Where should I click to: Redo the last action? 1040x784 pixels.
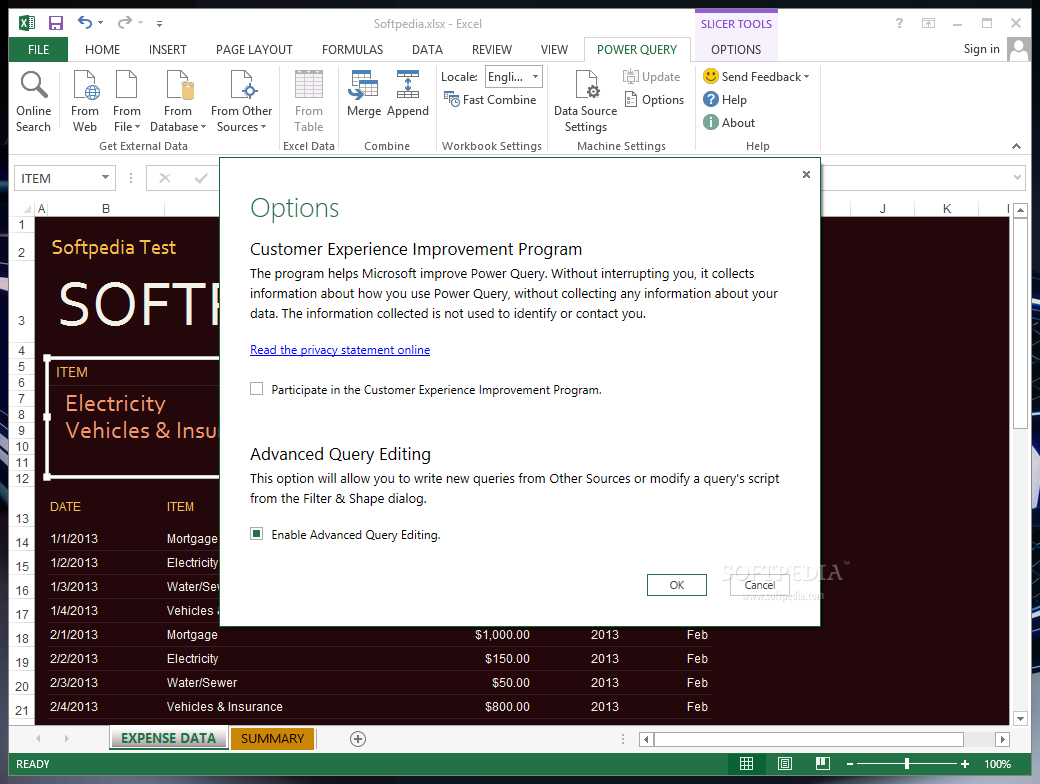coord(125,23)
